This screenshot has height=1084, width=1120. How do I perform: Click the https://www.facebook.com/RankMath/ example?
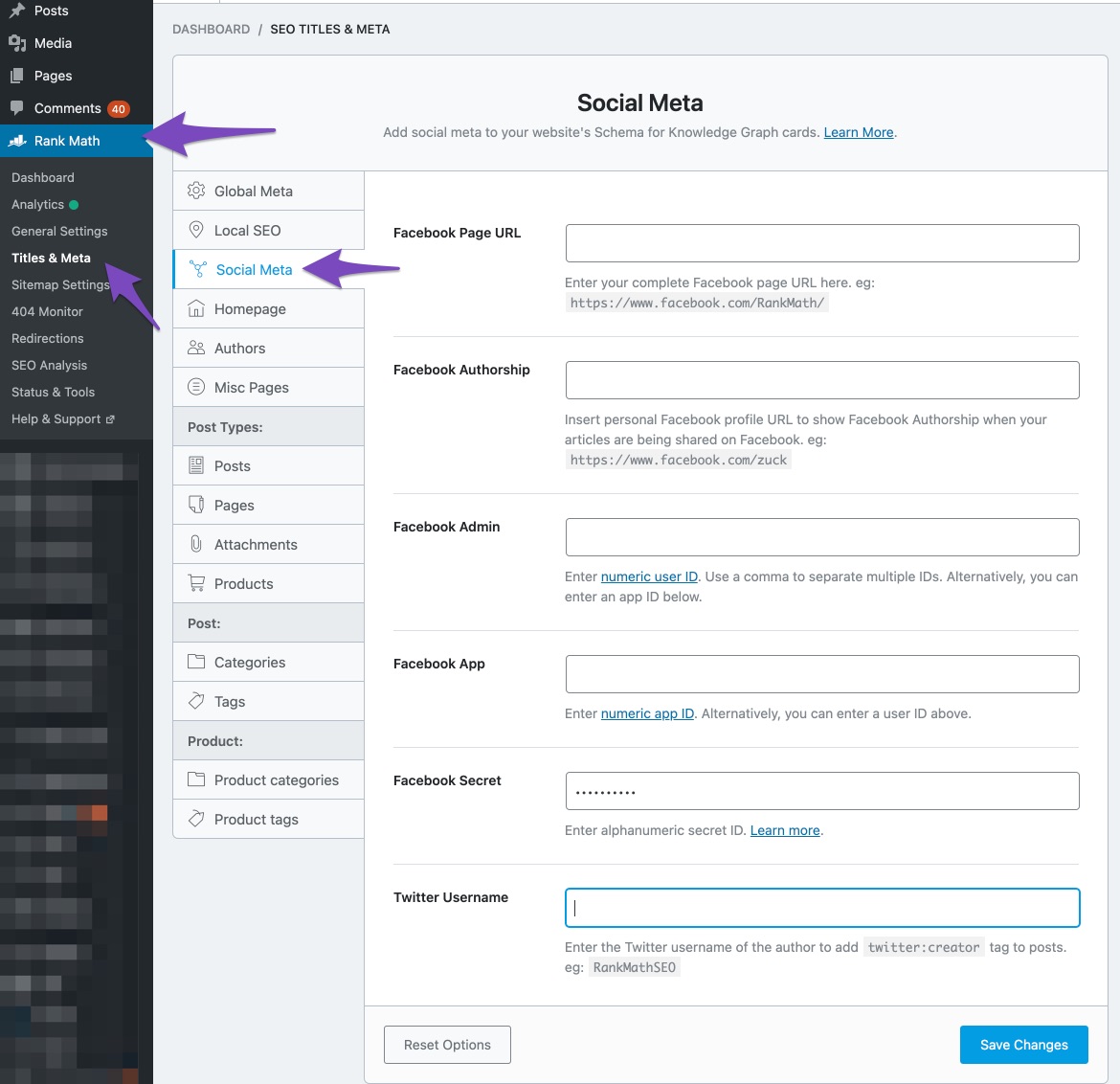[x=697, y=303]
